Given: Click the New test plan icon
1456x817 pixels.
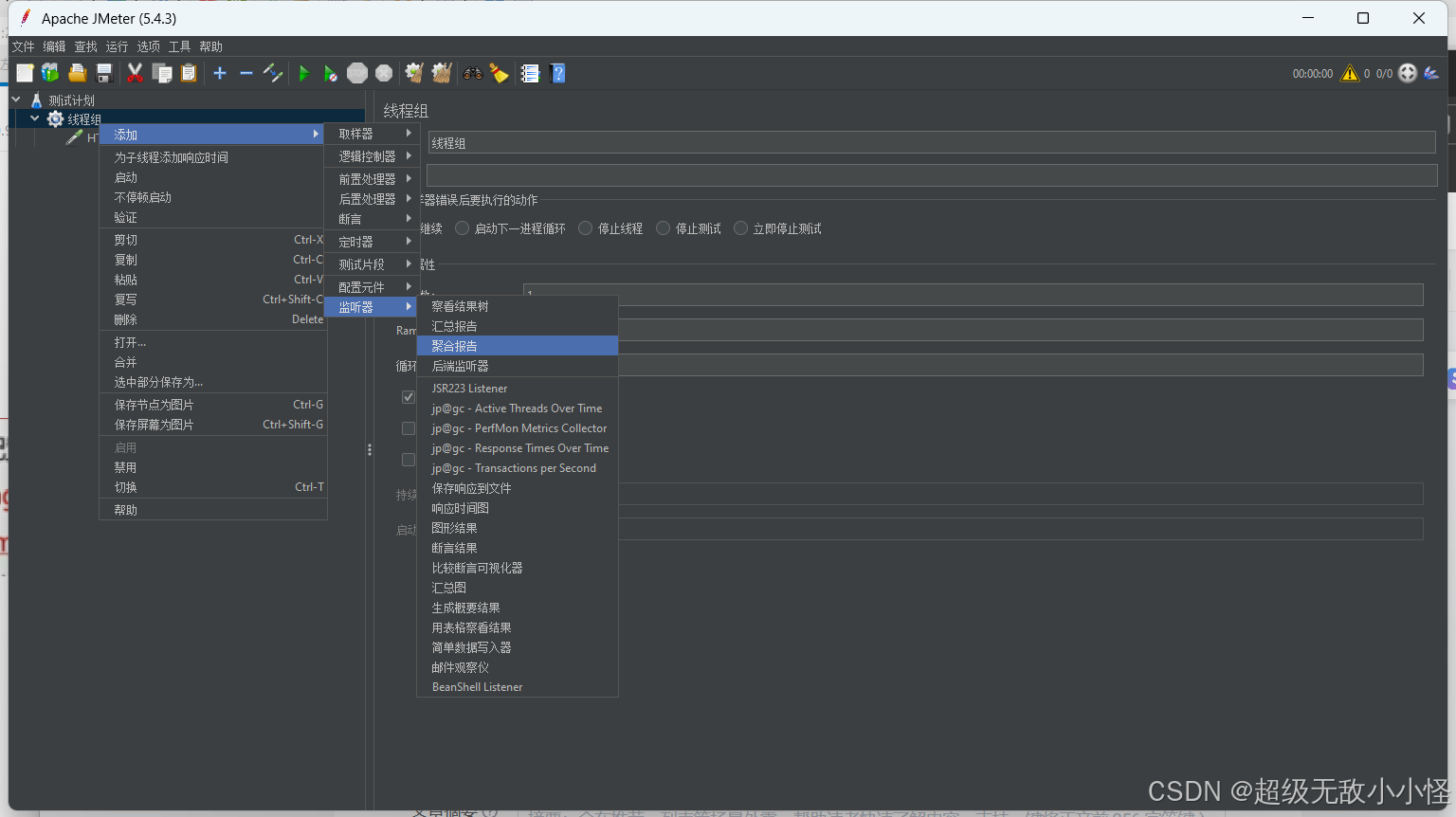Looking at the screenshot, I should 25,73.
